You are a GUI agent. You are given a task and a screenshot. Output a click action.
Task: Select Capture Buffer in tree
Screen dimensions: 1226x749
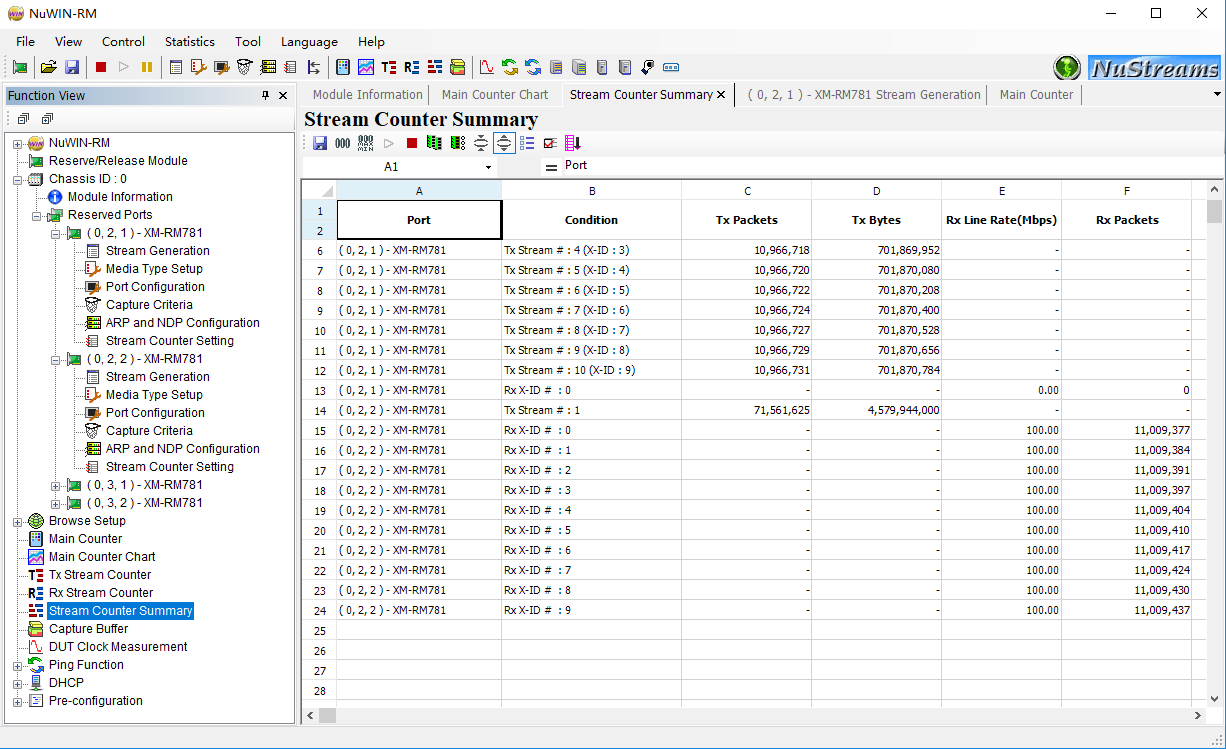coord(88,629)
